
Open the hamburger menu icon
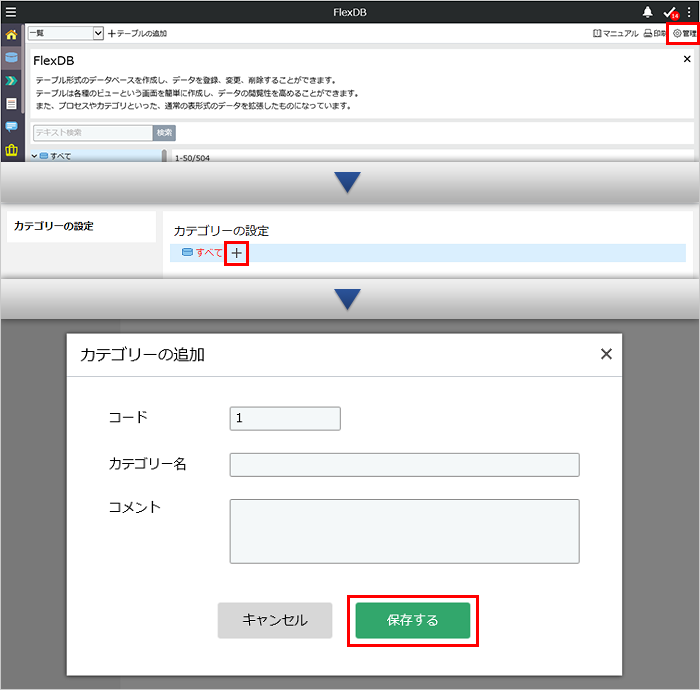pyautogui.click(x=11, y=12)
